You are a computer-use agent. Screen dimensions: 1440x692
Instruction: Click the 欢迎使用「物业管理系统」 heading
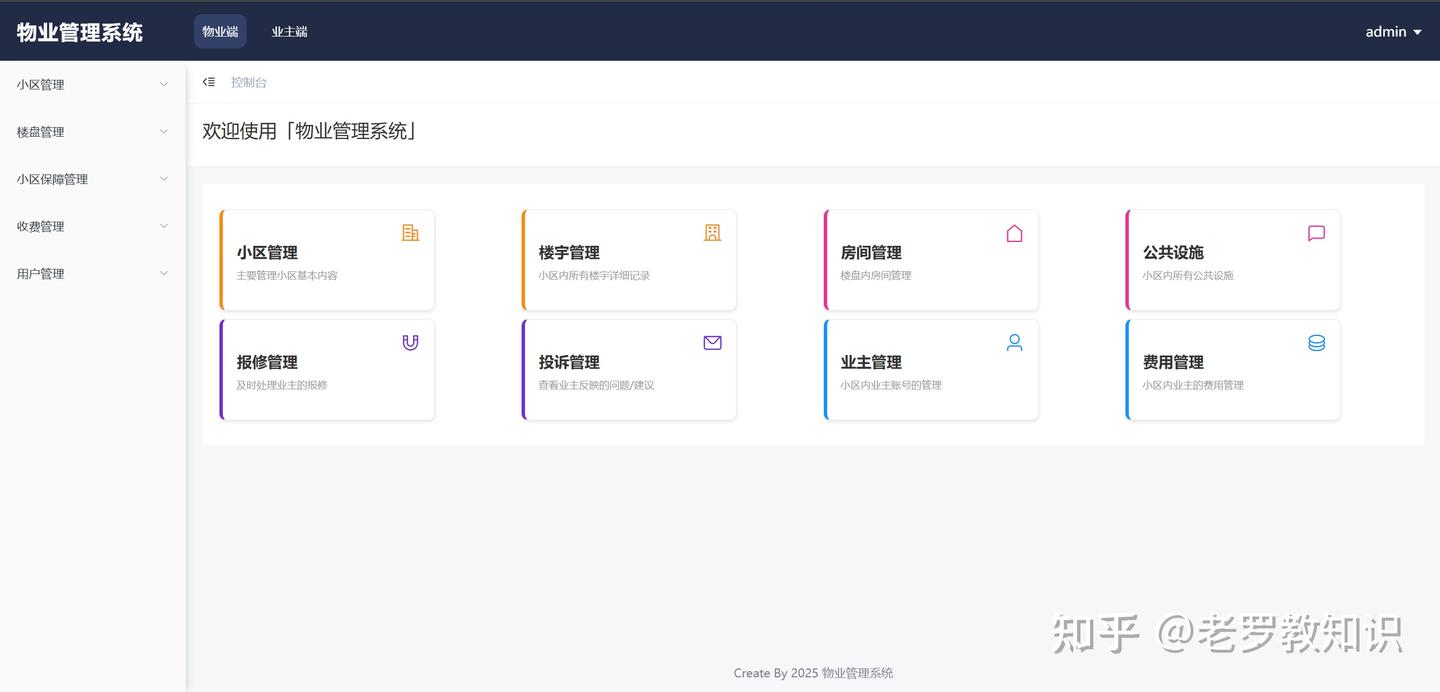click(x=310, y=131)
